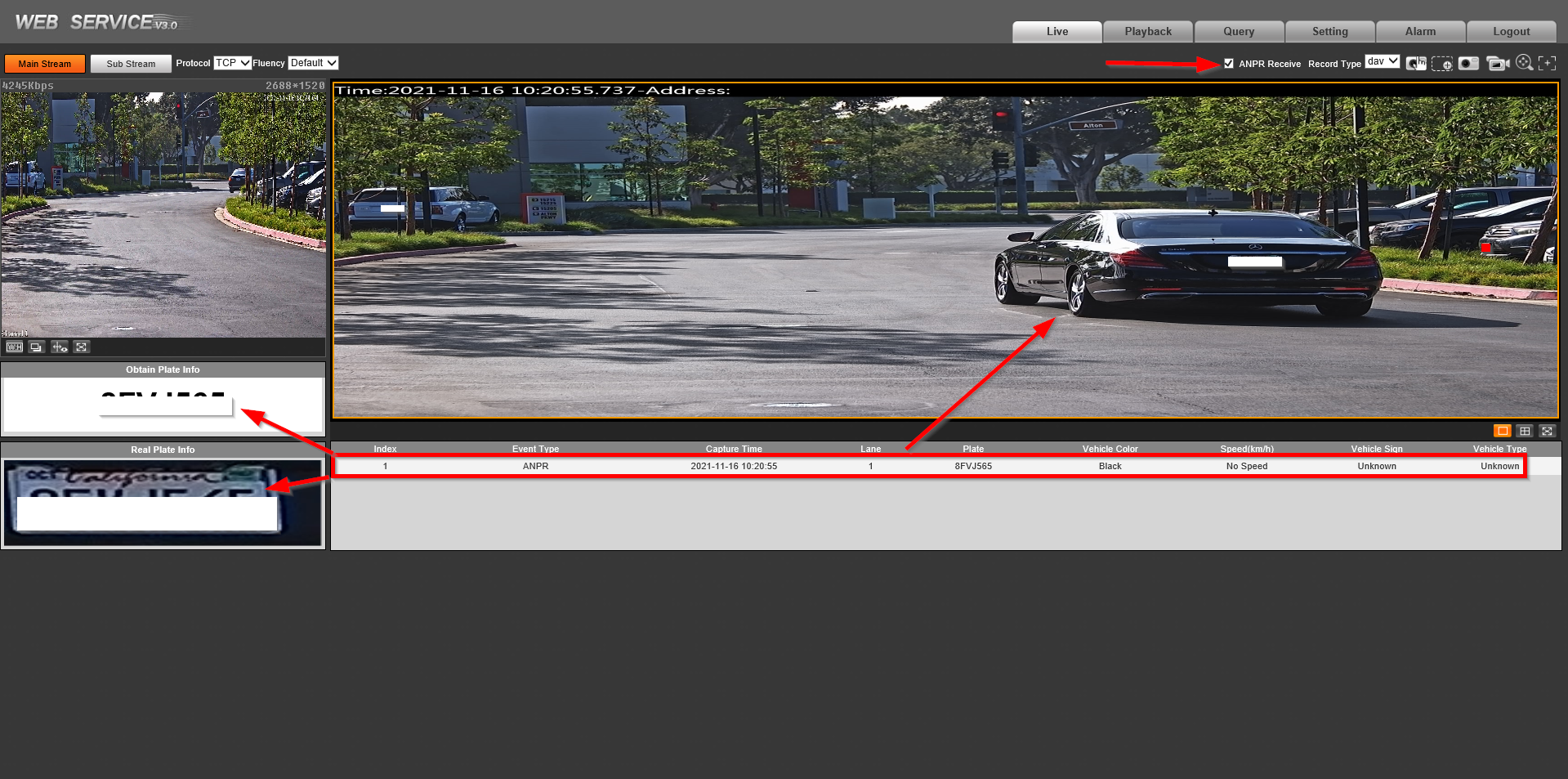Start recording with the video camera icon
This screenshot has width=1568, height=779.
click(1497, 64)
